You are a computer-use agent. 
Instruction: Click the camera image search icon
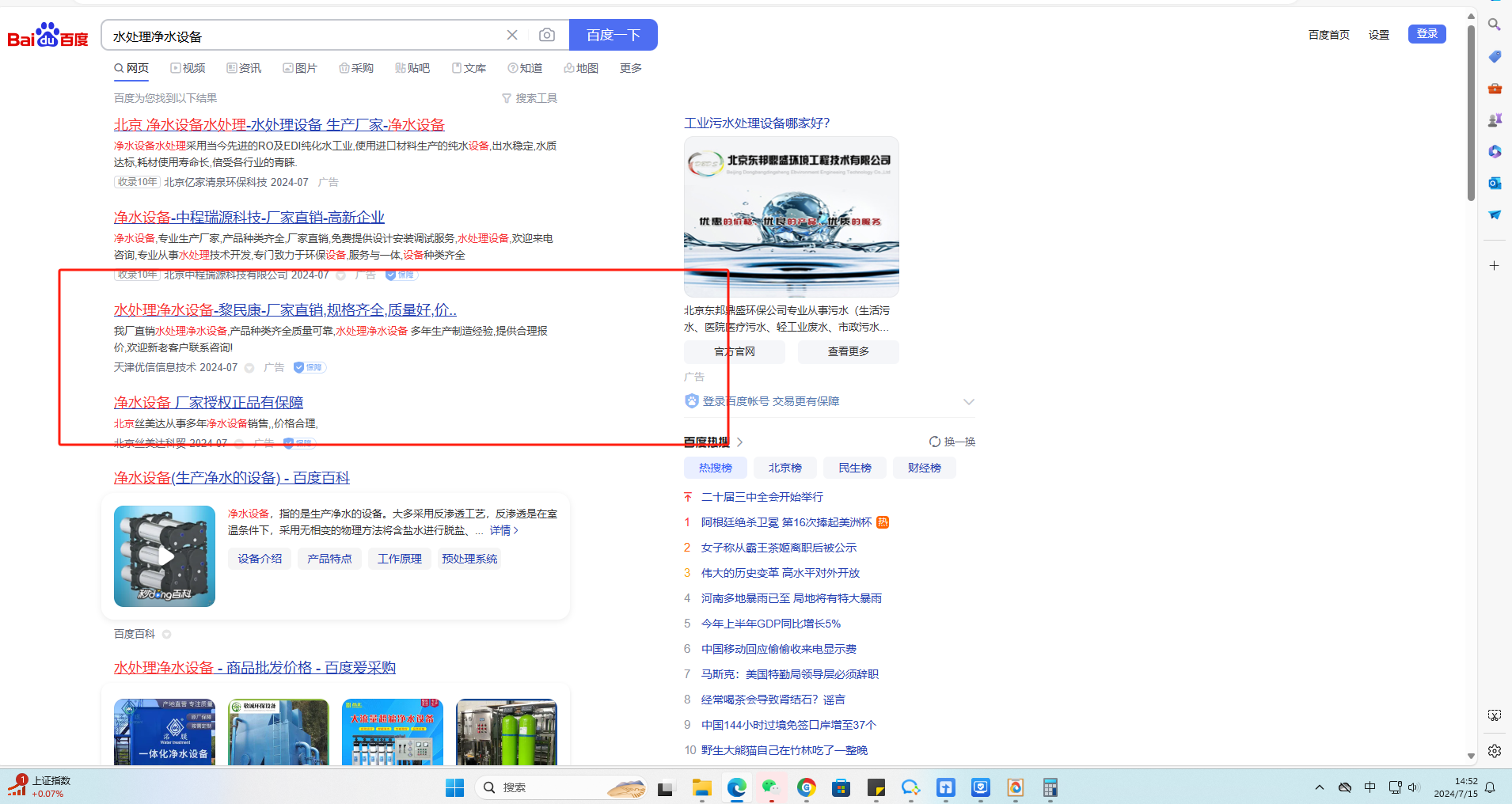[546, 35]
